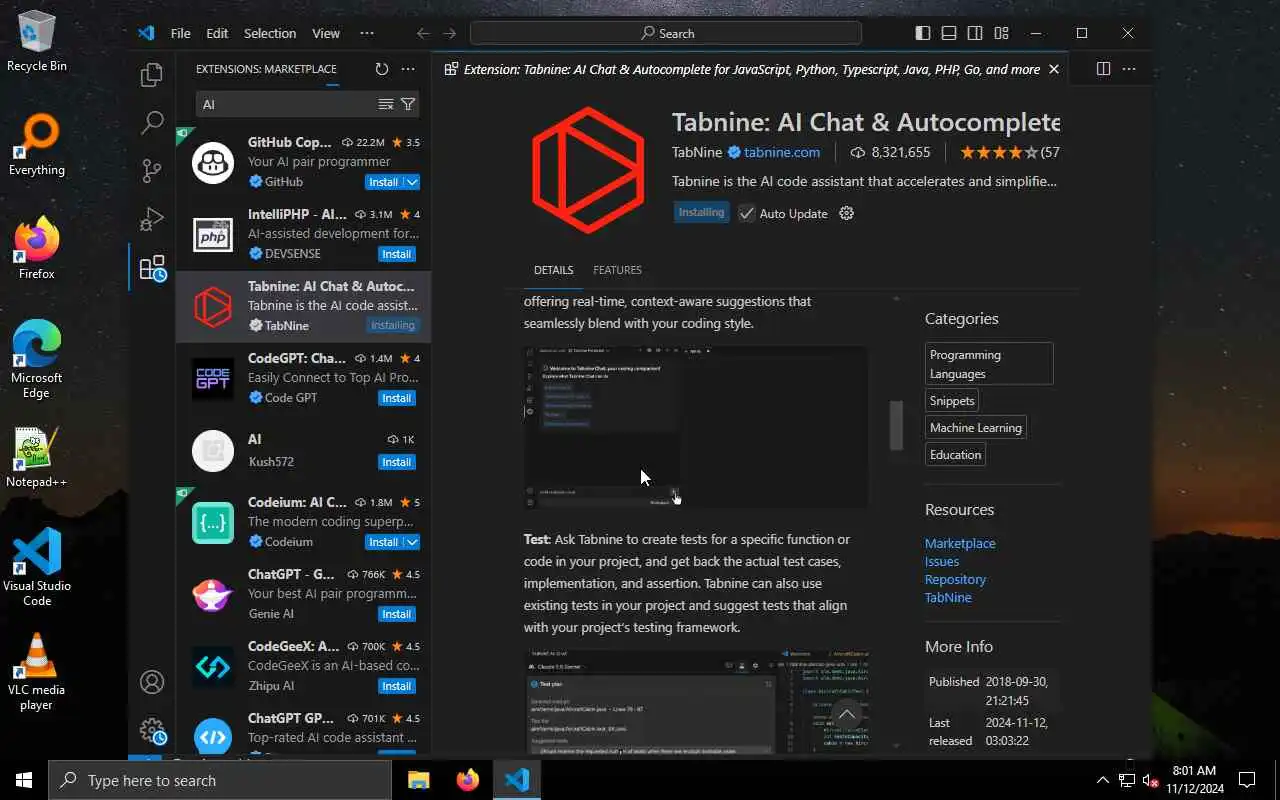The width and height of the screenshot is (1280, 800).
Task: Install the CodeGeeX extension
Action: [x=397, y=686]
